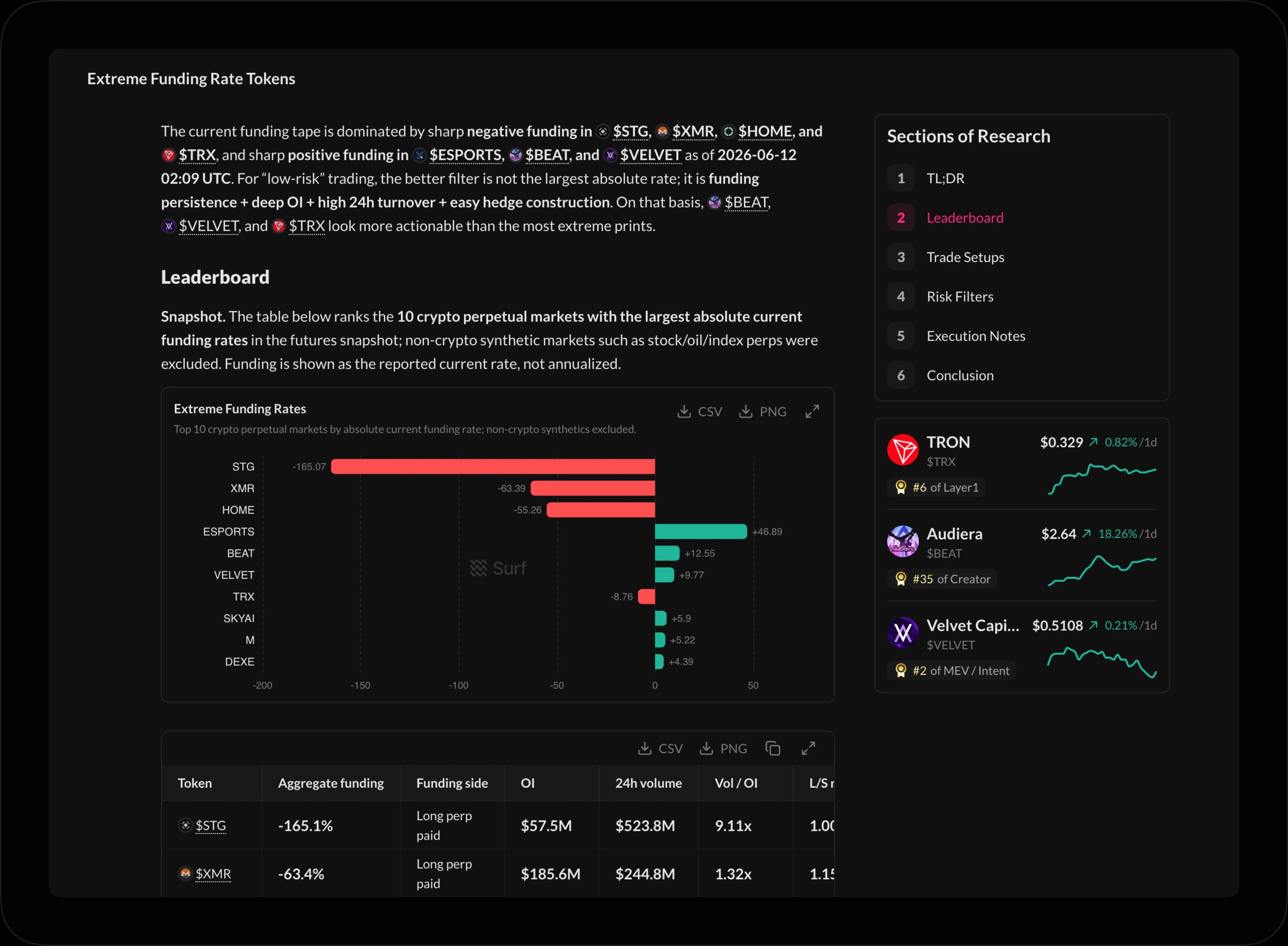Click the Extreme Funding Rate Tokens page title
Viewport: 1288px width, 946px height.
coord(191,79)
